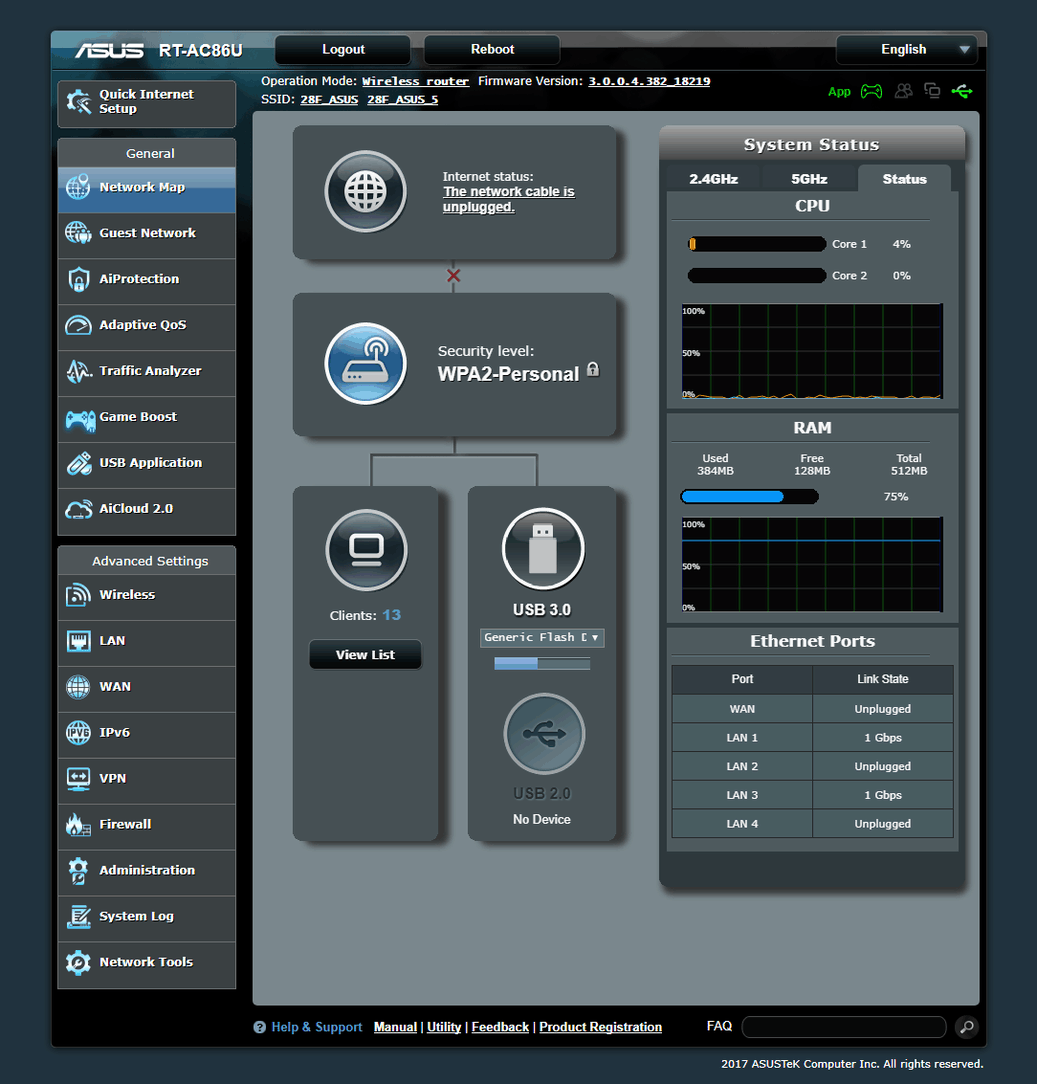Image resolution: width=1037 pixels, height=1084 pixels.
Task: Click the WPA2-Personal security level text
Action: coord(508,374)
